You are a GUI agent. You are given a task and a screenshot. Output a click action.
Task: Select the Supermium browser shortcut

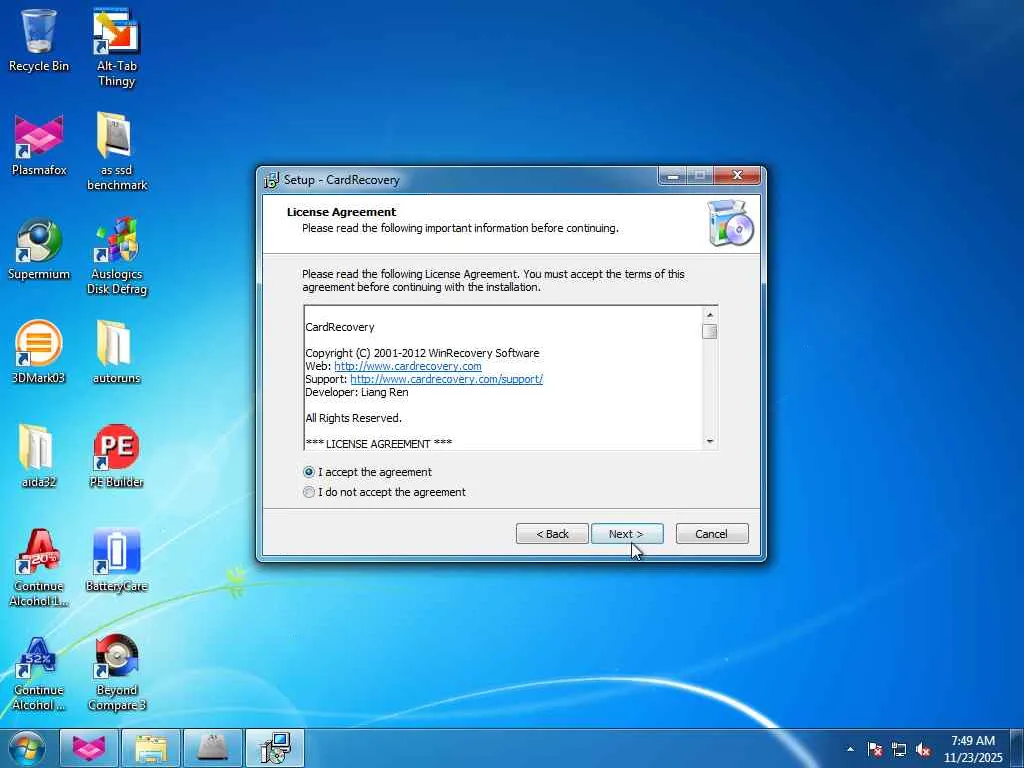(39, 248)
